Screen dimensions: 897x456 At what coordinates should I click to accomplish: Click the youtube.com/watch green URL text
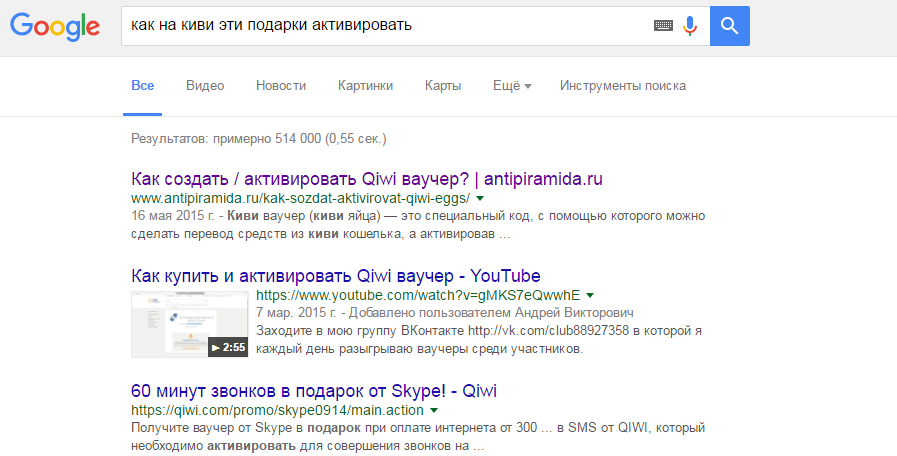(418, 295)
